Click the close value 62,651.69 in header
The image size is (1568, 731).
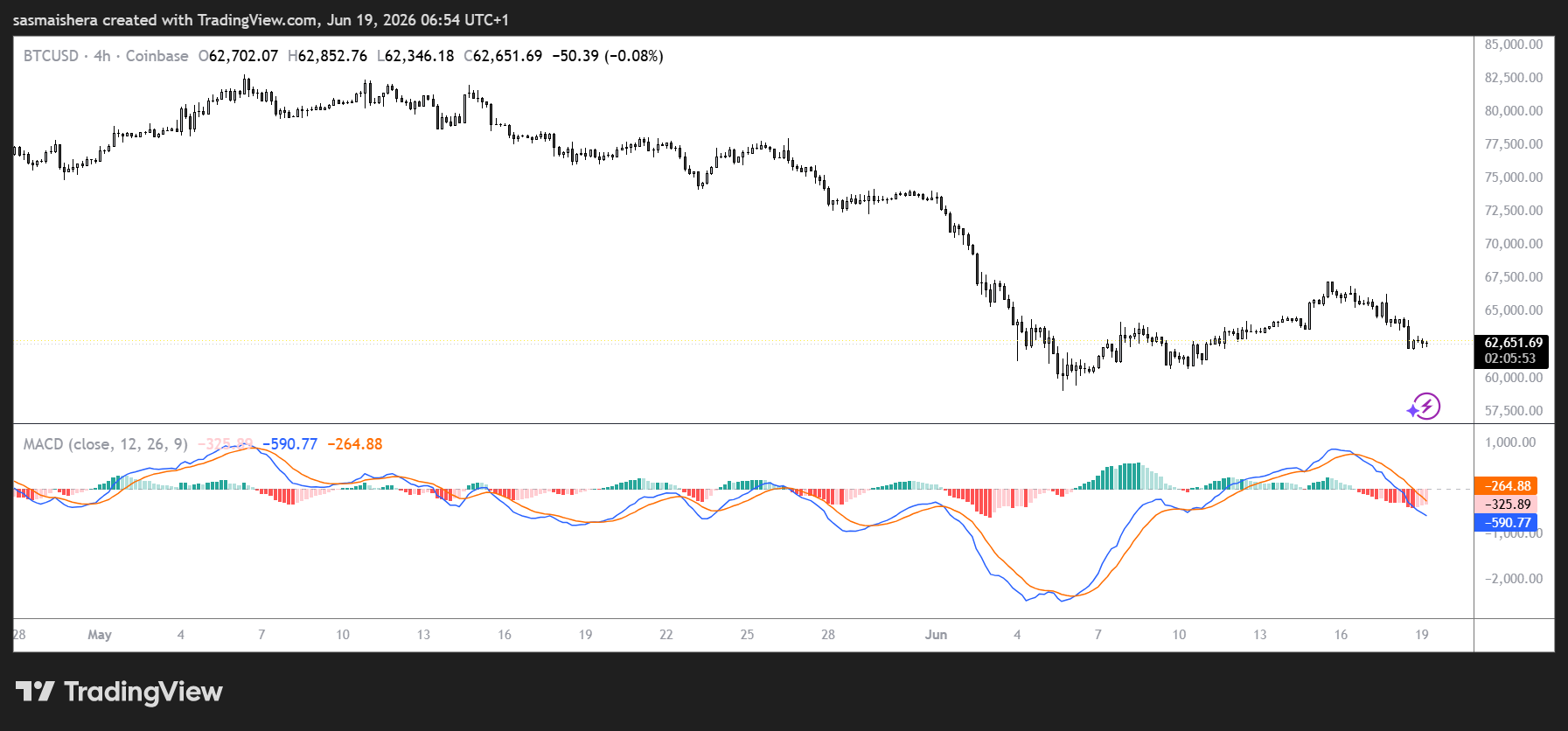click(507, 56)
